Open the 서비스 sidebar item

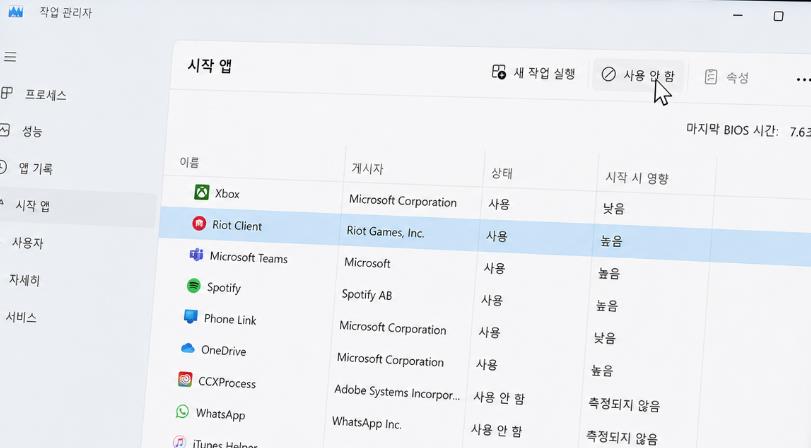[x=21, y=317]
